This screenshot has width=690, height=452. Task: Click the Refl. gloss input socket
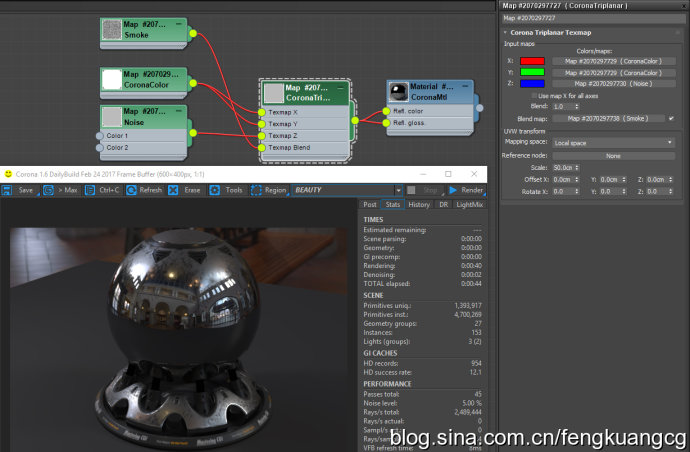tap(386, 123)
